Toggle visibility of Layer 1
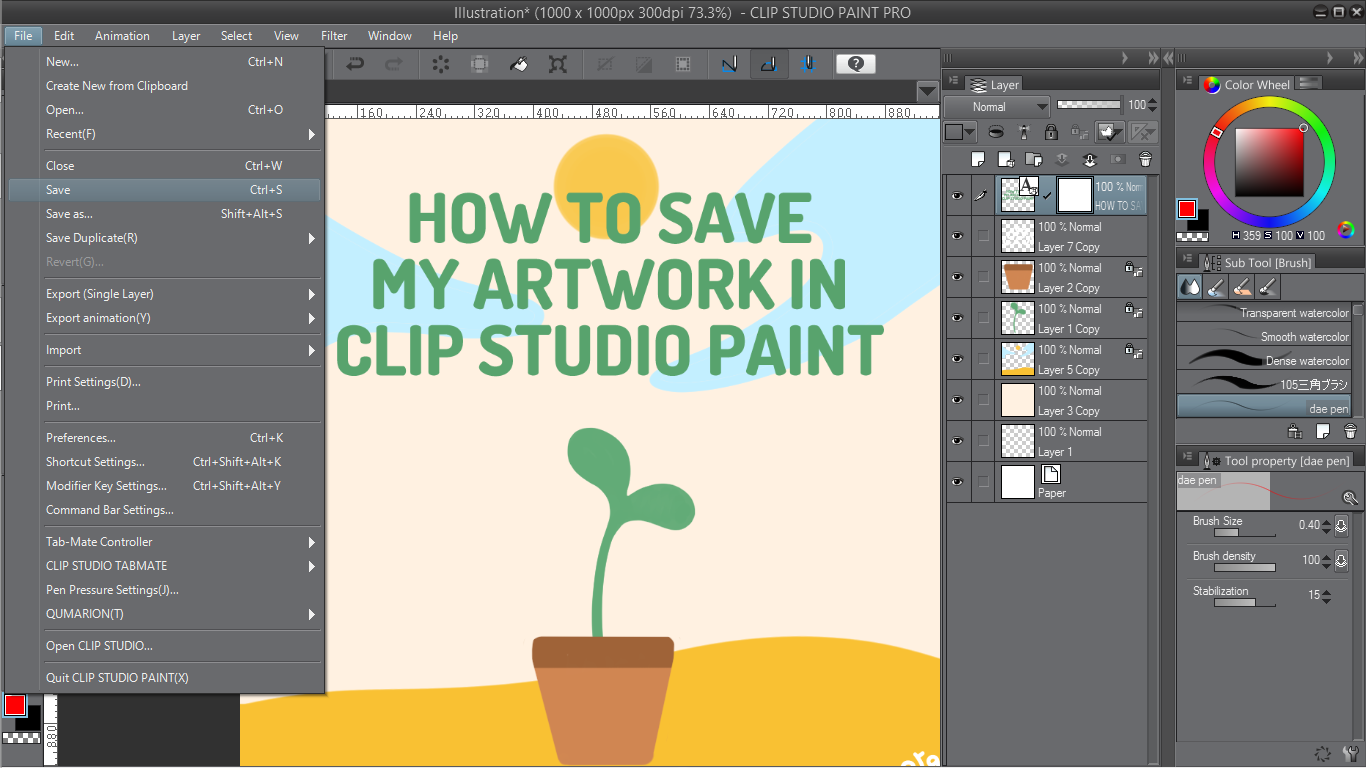The height and width of the screenshot is (768, 1366). [957, 440]
